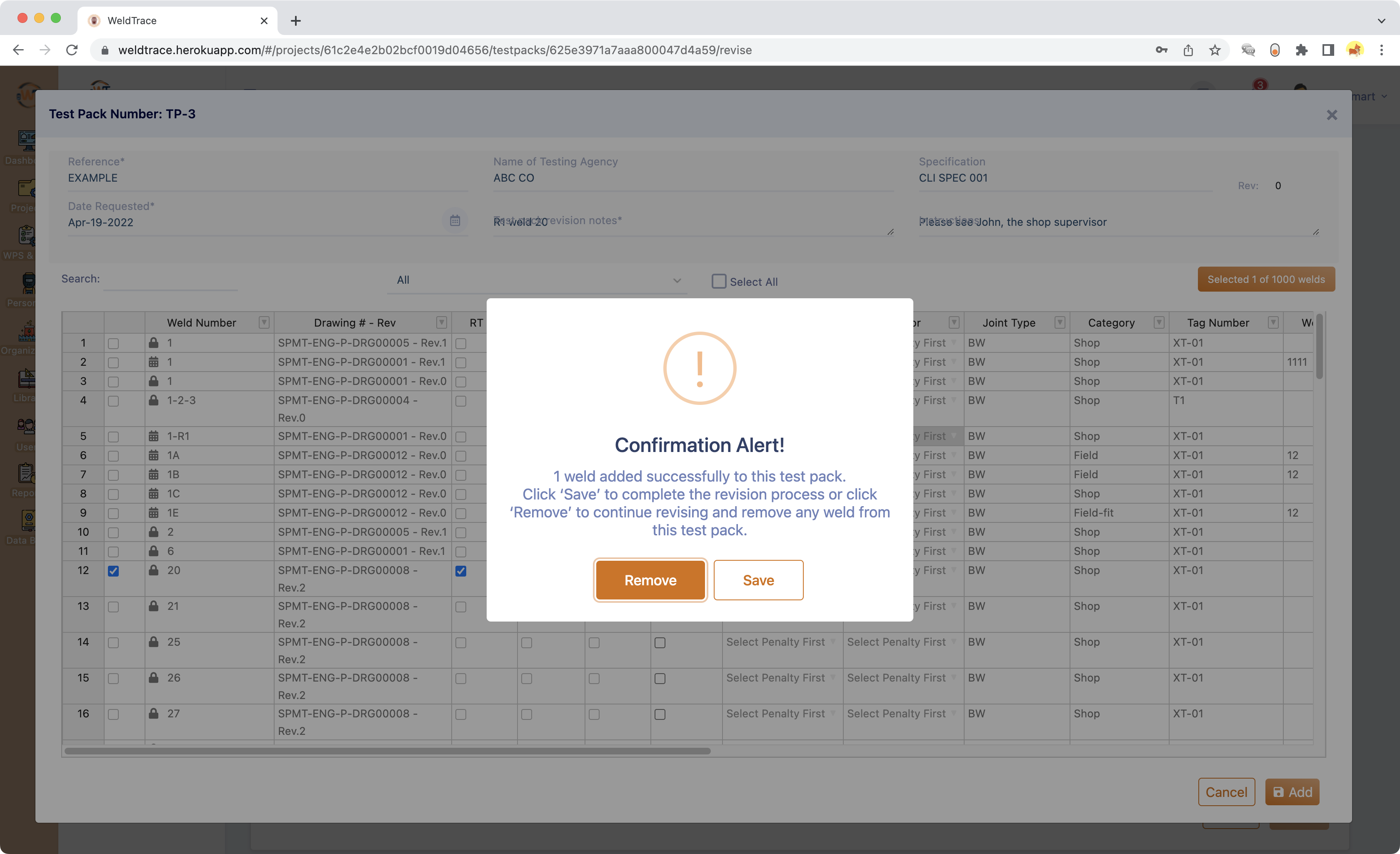Click calendar icon beside weld 1E
This screenshot has width=1400, height=854.
(153, 512)
